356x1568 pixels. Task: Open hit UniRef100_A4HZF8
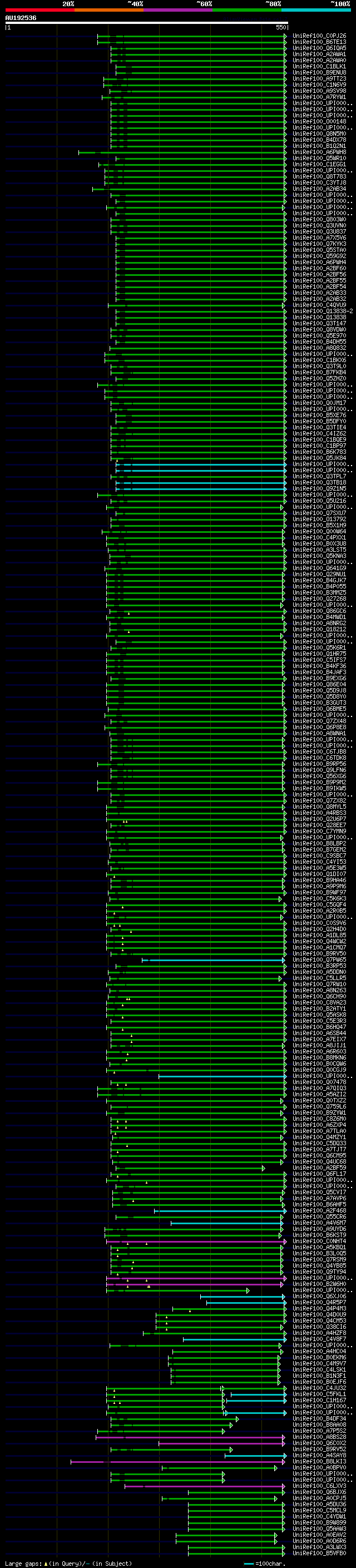click(319, 1332)
